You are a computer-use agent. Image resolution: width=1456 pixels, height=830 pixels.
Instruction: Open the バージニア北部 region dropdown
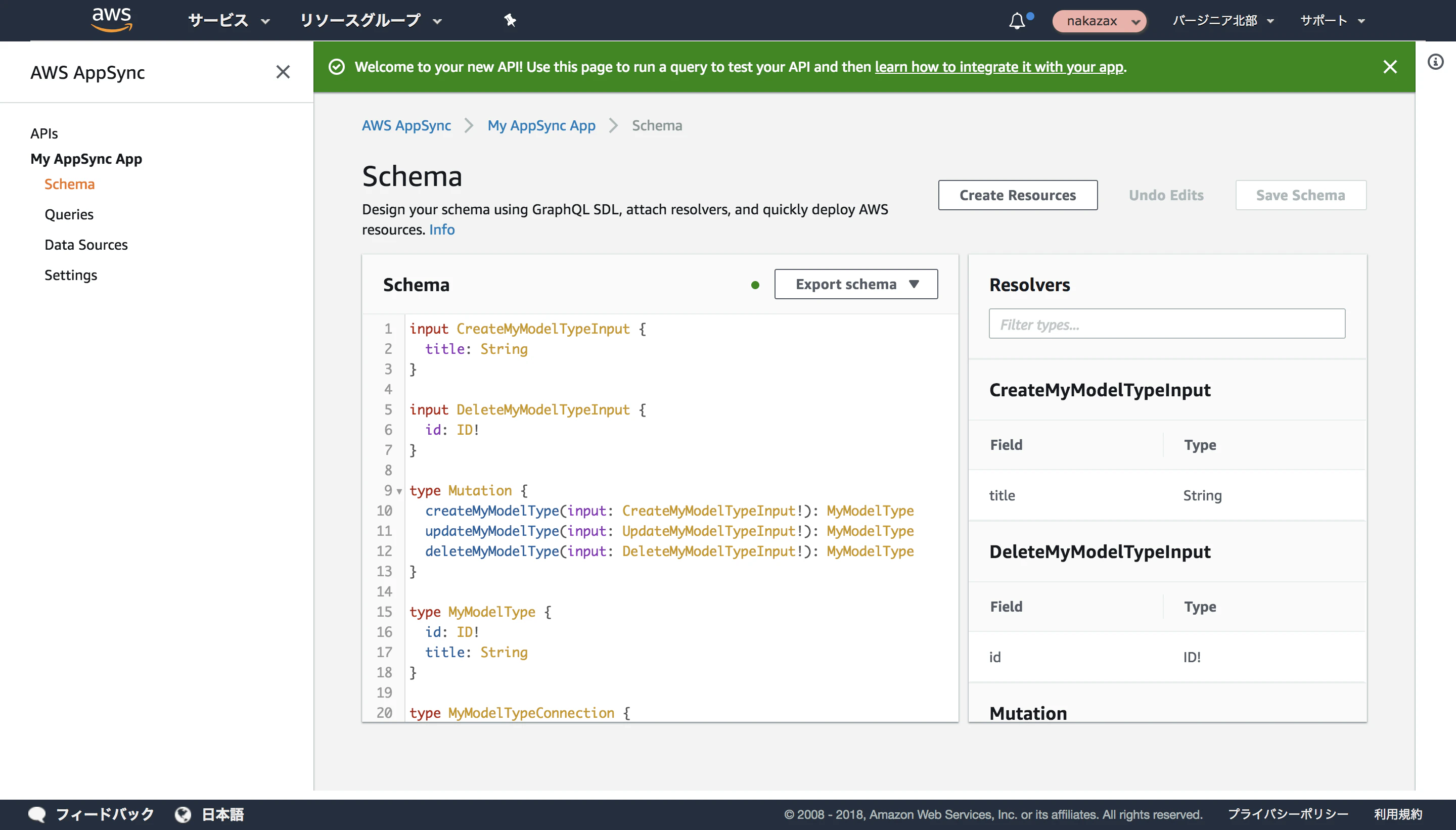pyautogui.click(x=1222, y=21)
